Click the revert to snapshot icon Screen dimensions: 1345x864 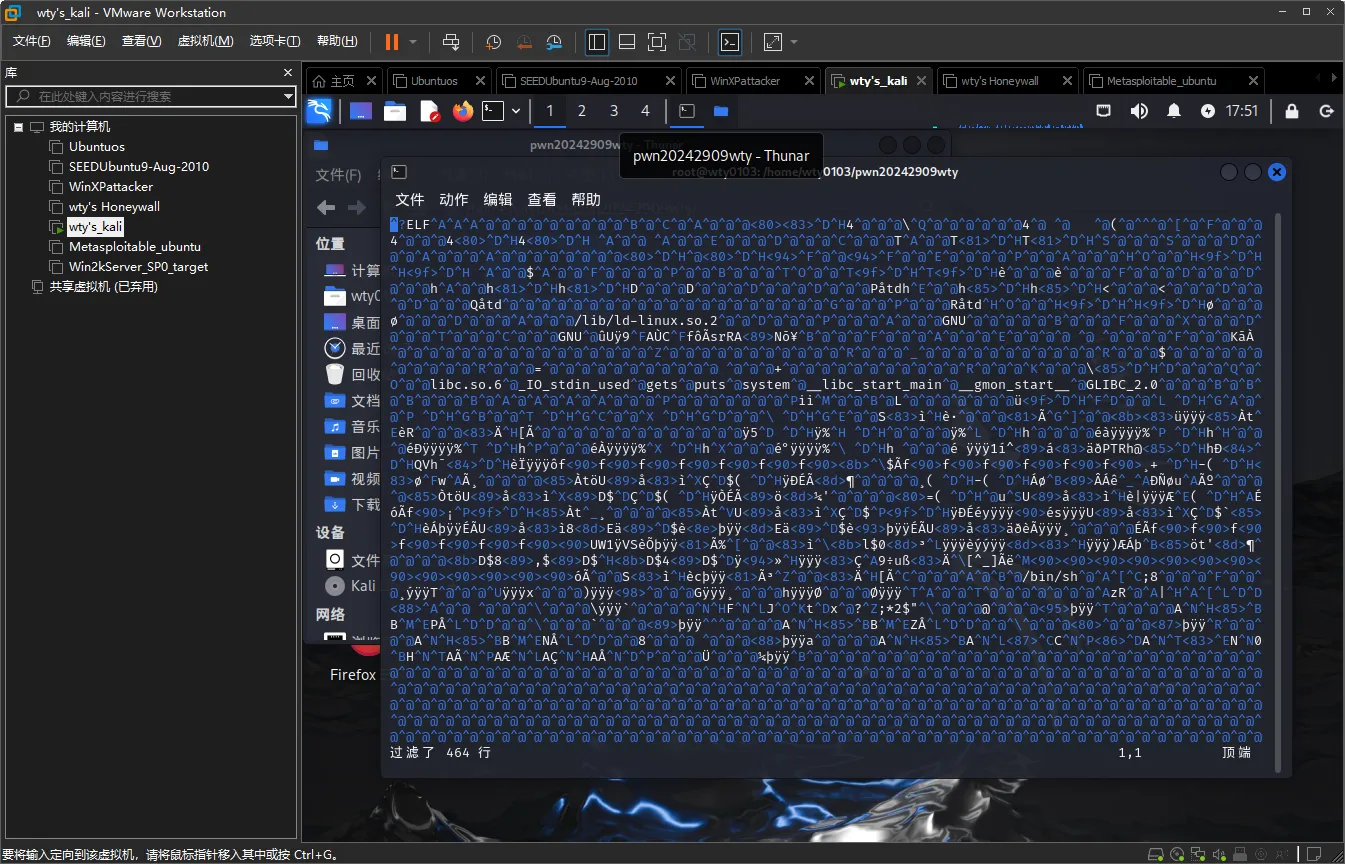tap(524, 42)
